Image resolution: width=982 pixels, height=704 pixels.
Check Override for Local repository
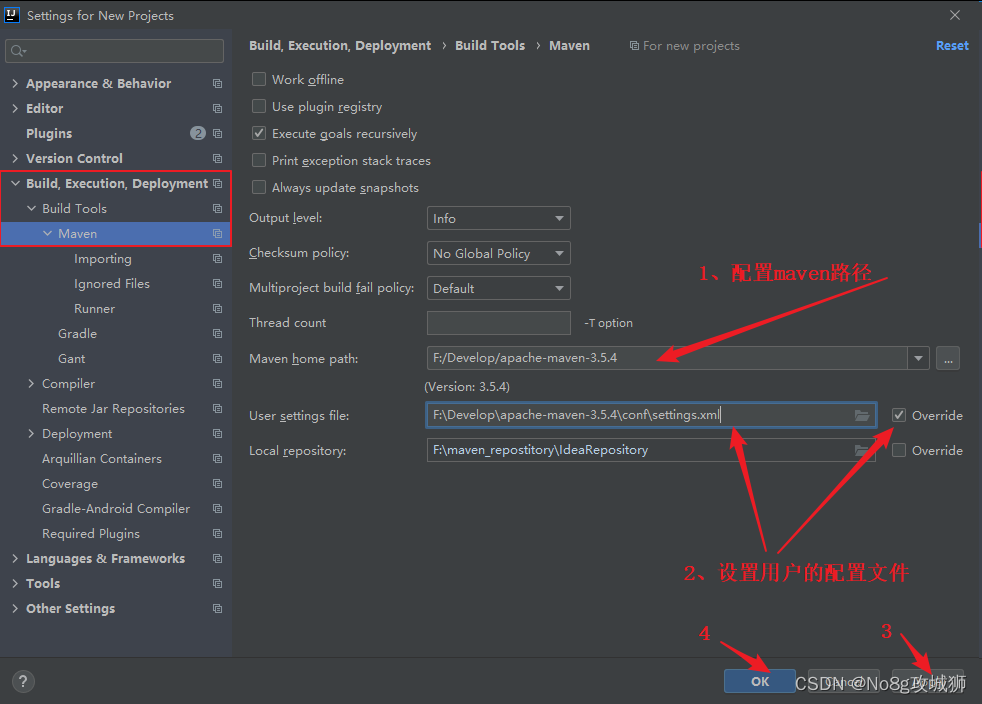pyautogui.click(x=899, y=450)
